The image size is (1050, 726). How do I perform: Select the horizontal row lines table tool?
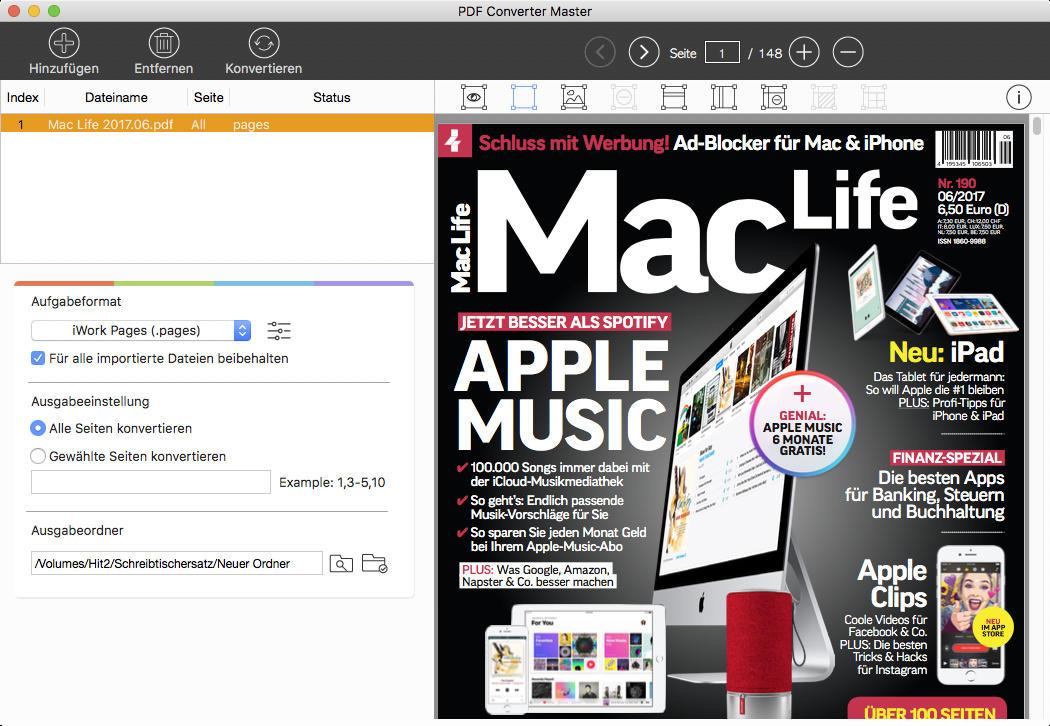click(x=674, y=97)
